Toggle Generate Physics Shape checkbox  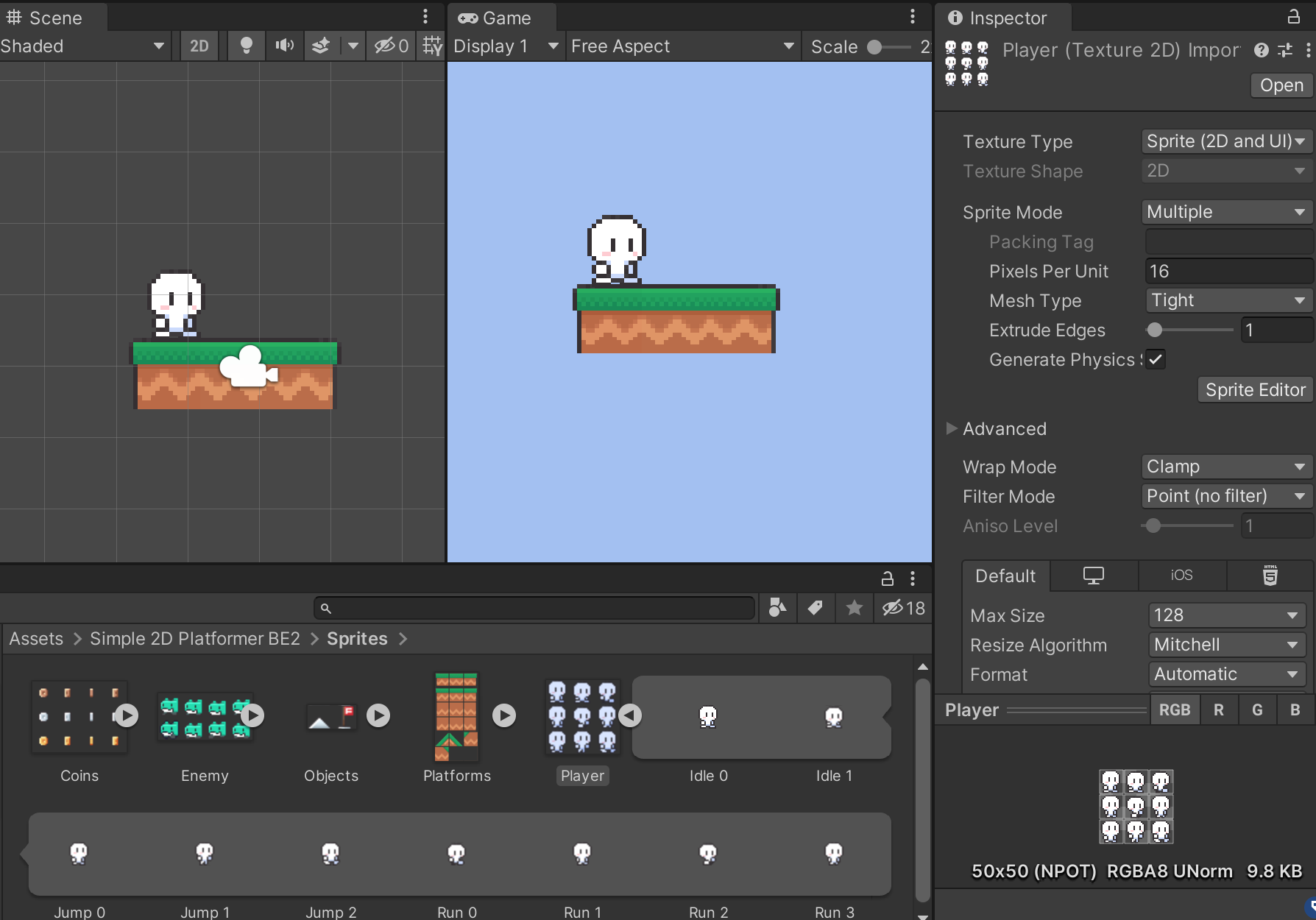point(1156,359)
